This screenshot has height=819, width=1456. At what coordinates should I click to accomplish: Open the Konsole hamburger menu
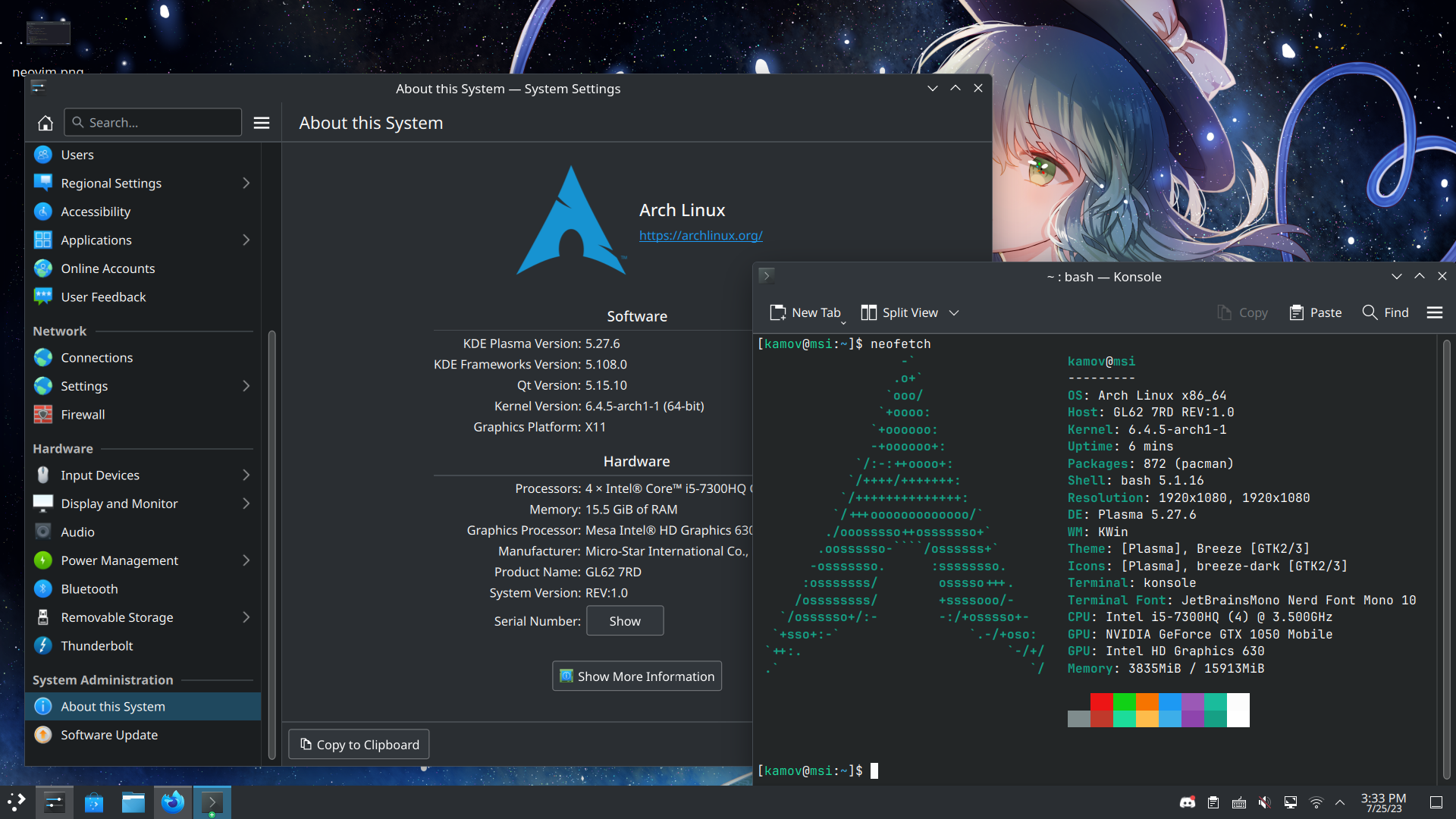(x=1435, y=312)
